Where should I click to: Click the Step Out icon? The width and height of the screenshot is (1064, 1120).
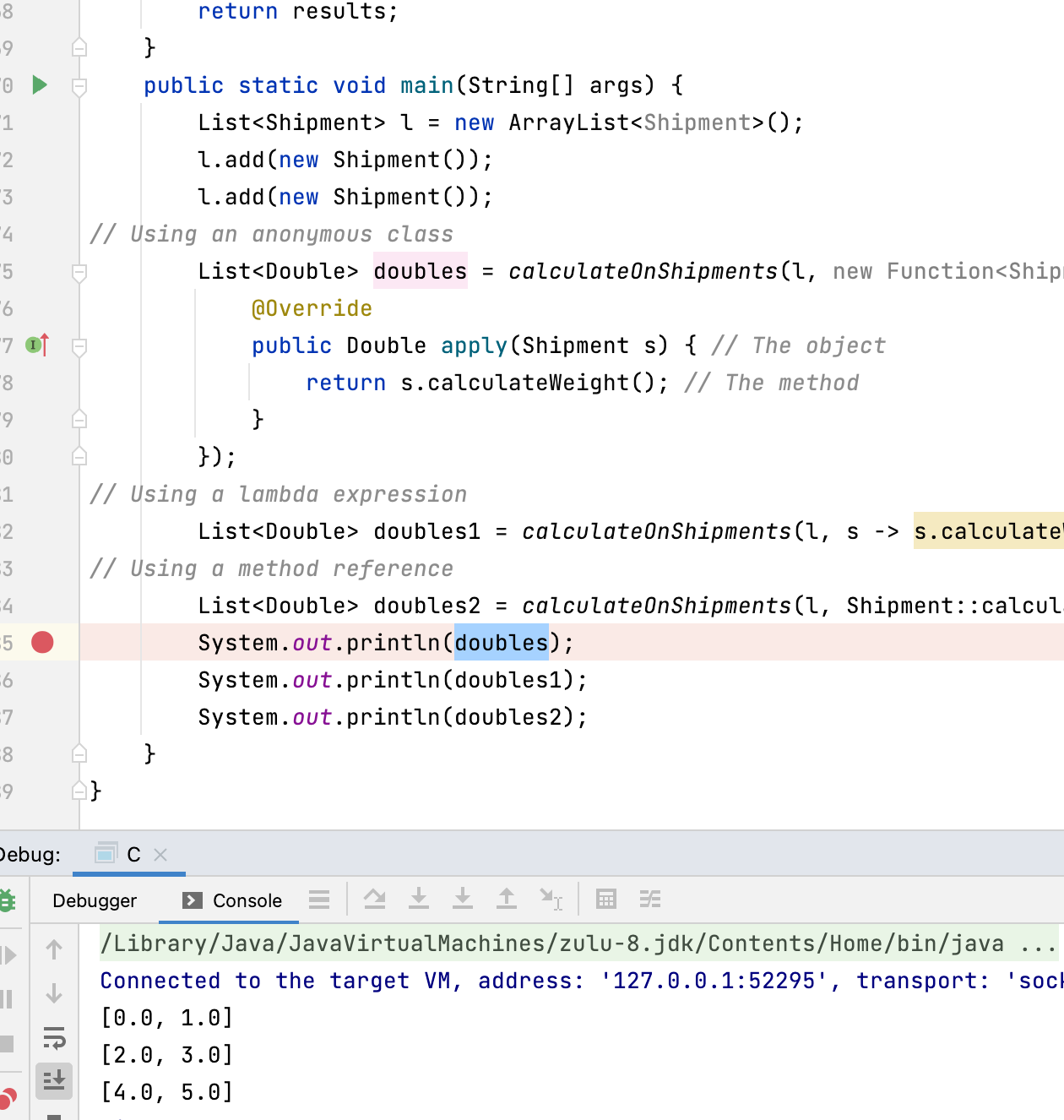pos(507,900)
